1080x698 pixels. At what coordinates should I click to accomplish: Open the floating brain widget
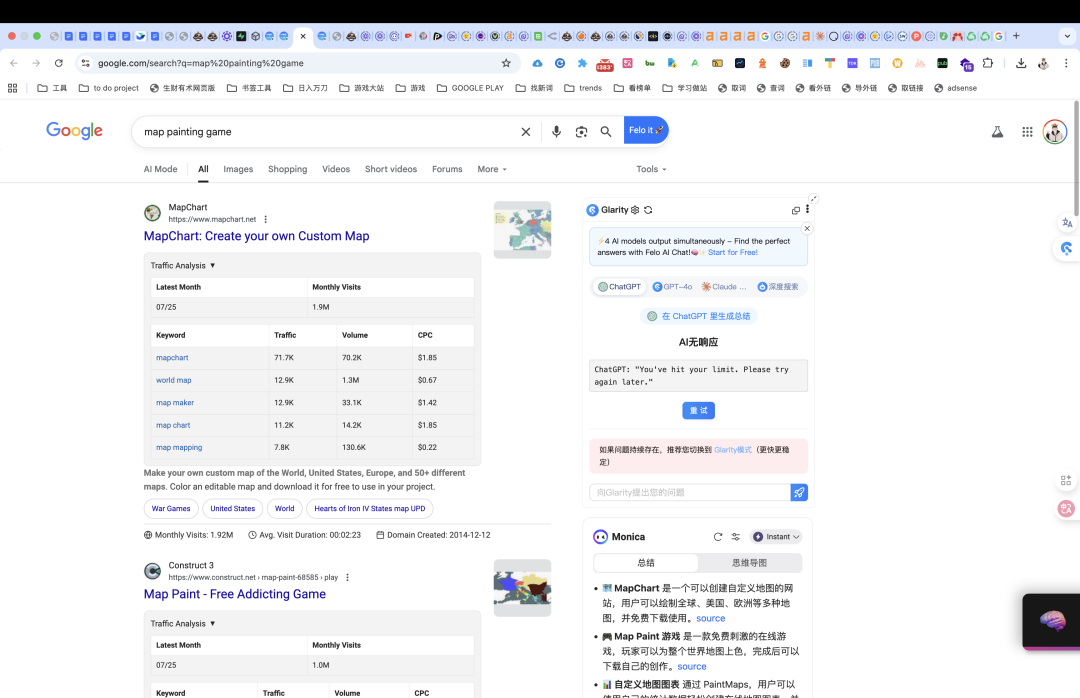point(1052,621)
